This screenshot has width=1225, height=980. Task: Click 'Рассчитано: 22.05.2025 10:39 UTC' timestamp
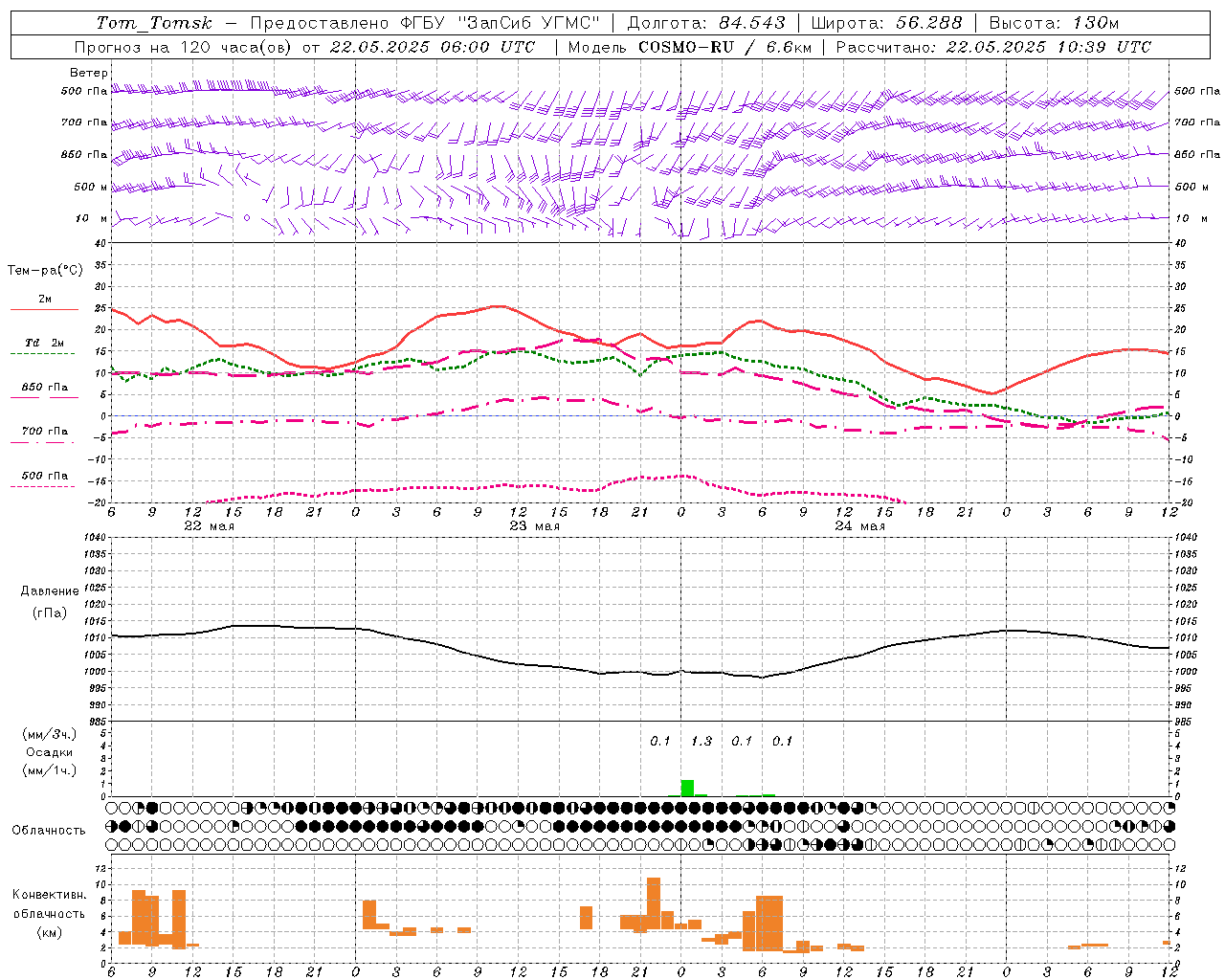point(993,47)
